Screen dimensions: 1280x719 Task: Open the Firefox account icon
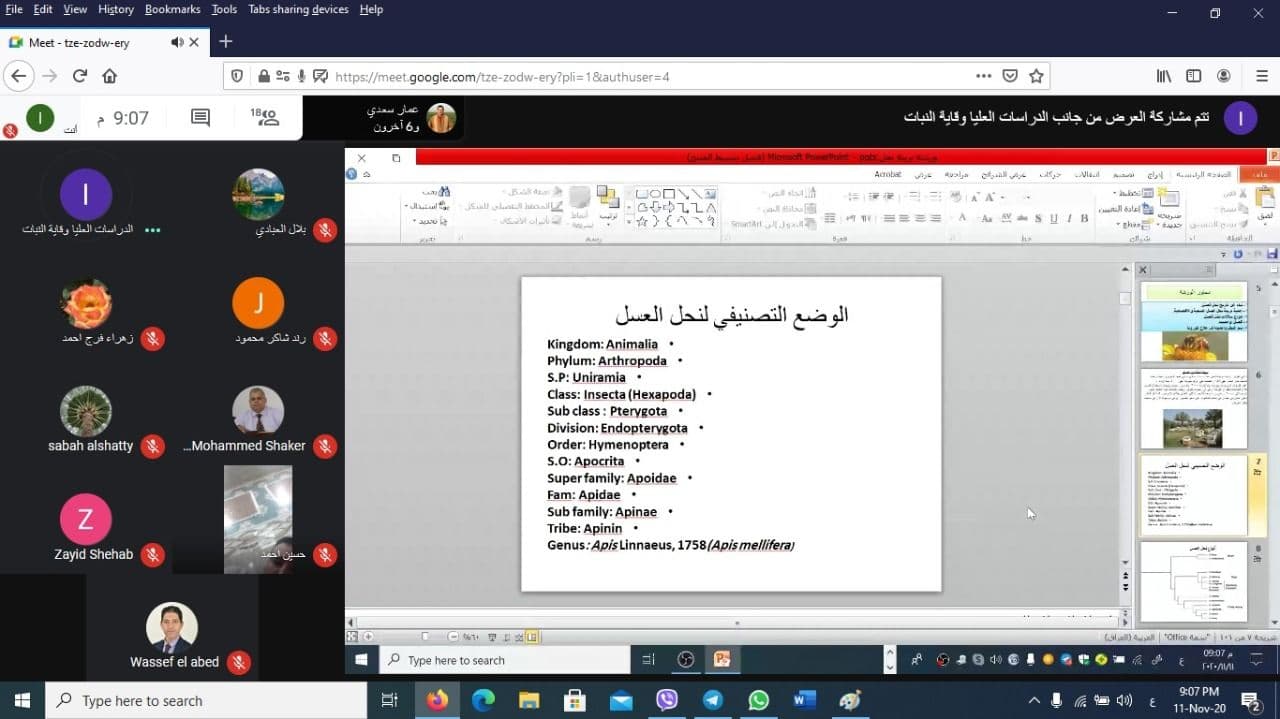tap(1223, 76)
